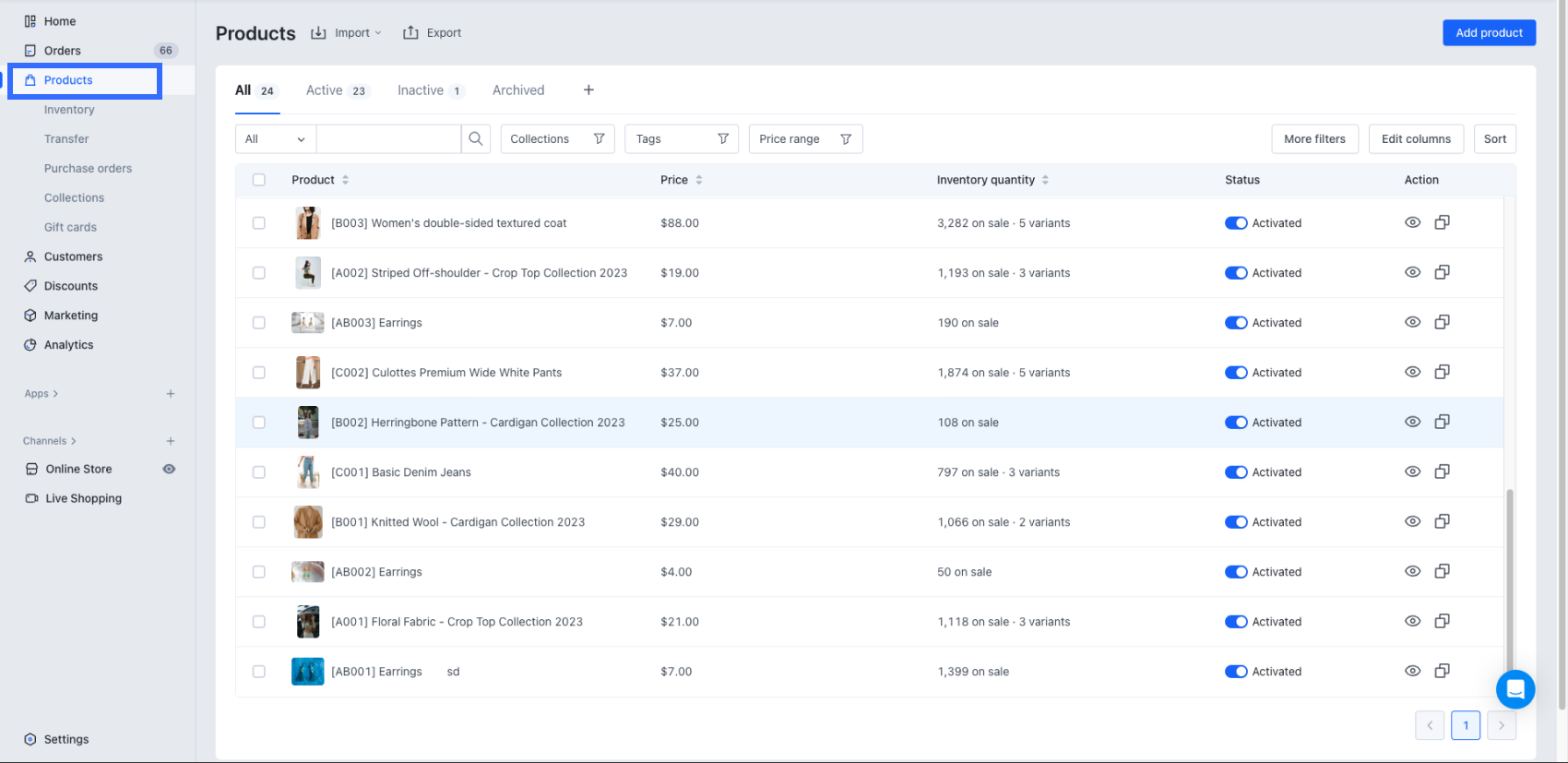Click the Add product button
This screenshot has height=763, width=1568.
click(1489, 33)
